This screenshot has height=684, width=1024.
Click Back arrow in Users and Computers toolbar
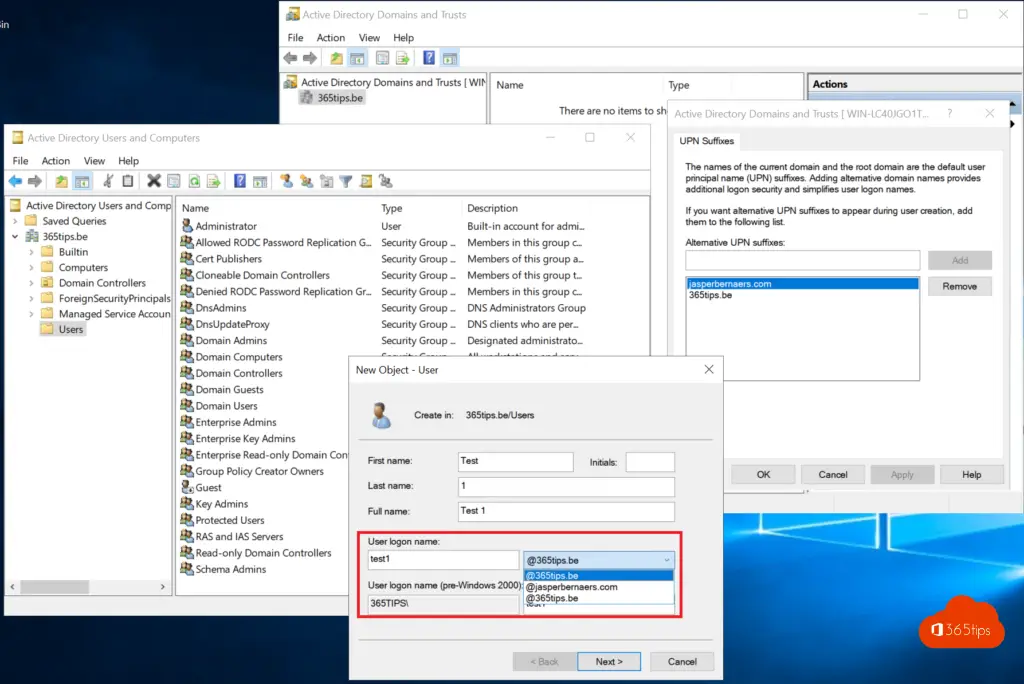tap(15, 181)
